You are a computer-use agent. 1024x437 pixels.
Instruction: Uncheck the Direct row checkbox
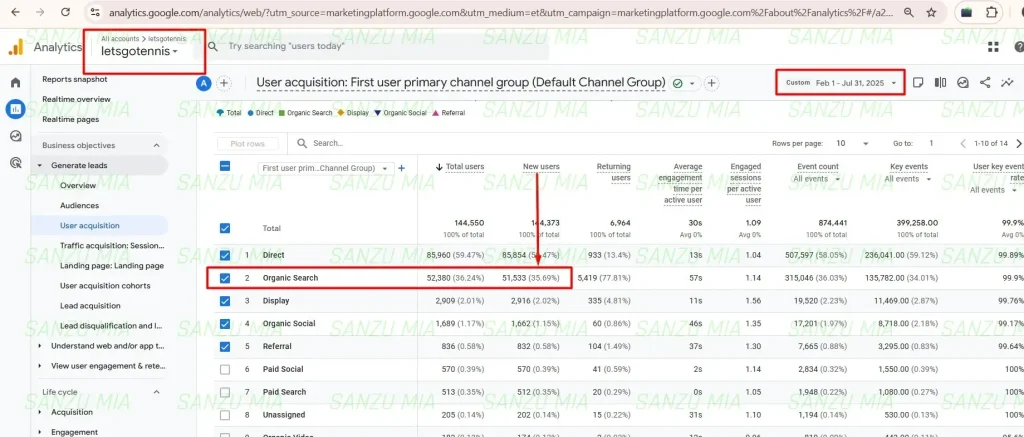coord(225,255)
